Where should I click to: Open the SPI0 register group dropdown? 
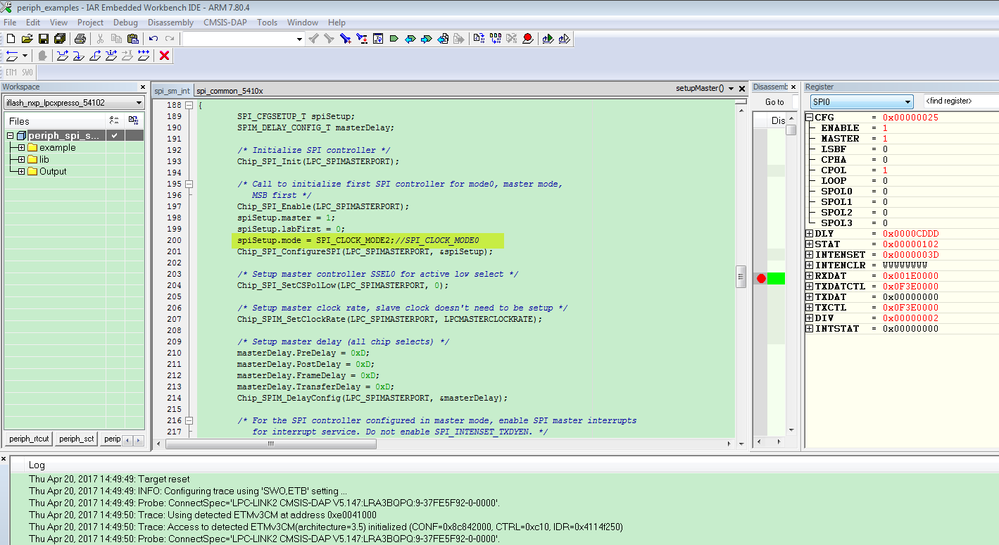click(907, 102)
